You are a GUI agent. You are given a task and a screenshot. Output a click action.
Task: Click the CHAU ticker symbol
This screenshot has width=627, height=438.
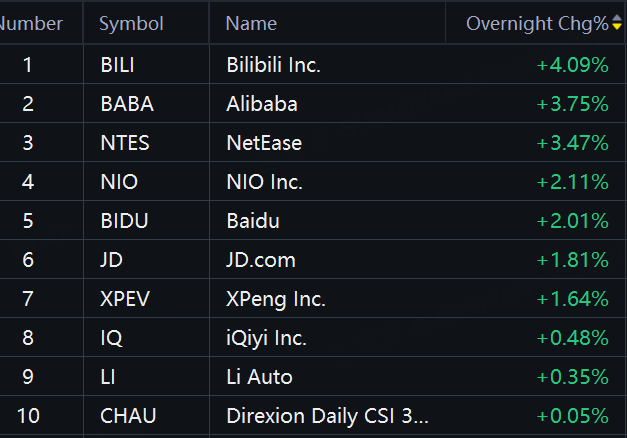128,416
